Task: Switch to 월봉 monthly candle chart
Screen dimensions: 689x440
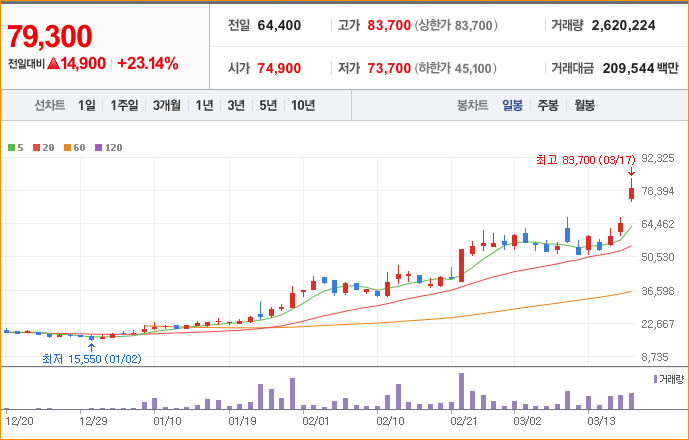Action: point(584,105)
